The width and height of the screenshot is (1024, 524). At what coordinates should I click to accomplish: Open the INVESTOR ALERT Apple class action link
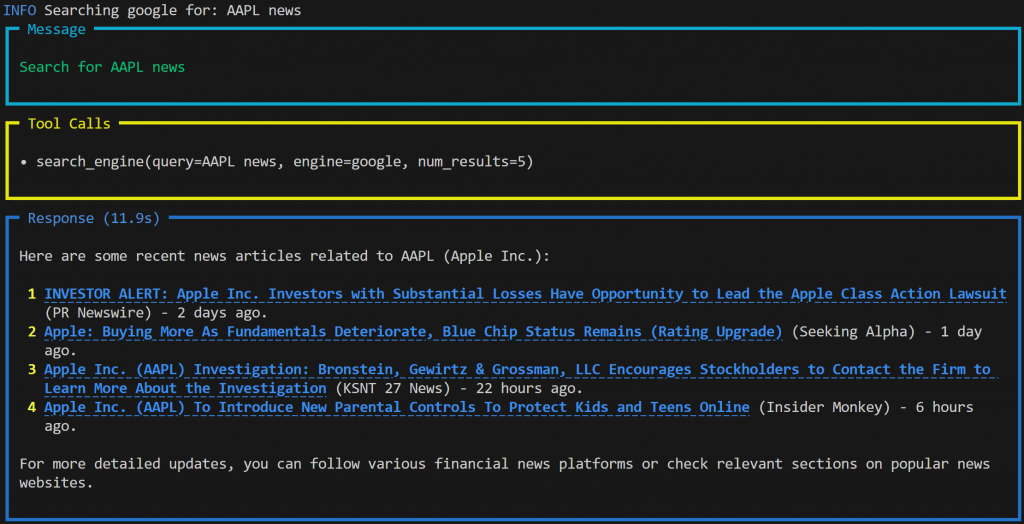[525, 294]
